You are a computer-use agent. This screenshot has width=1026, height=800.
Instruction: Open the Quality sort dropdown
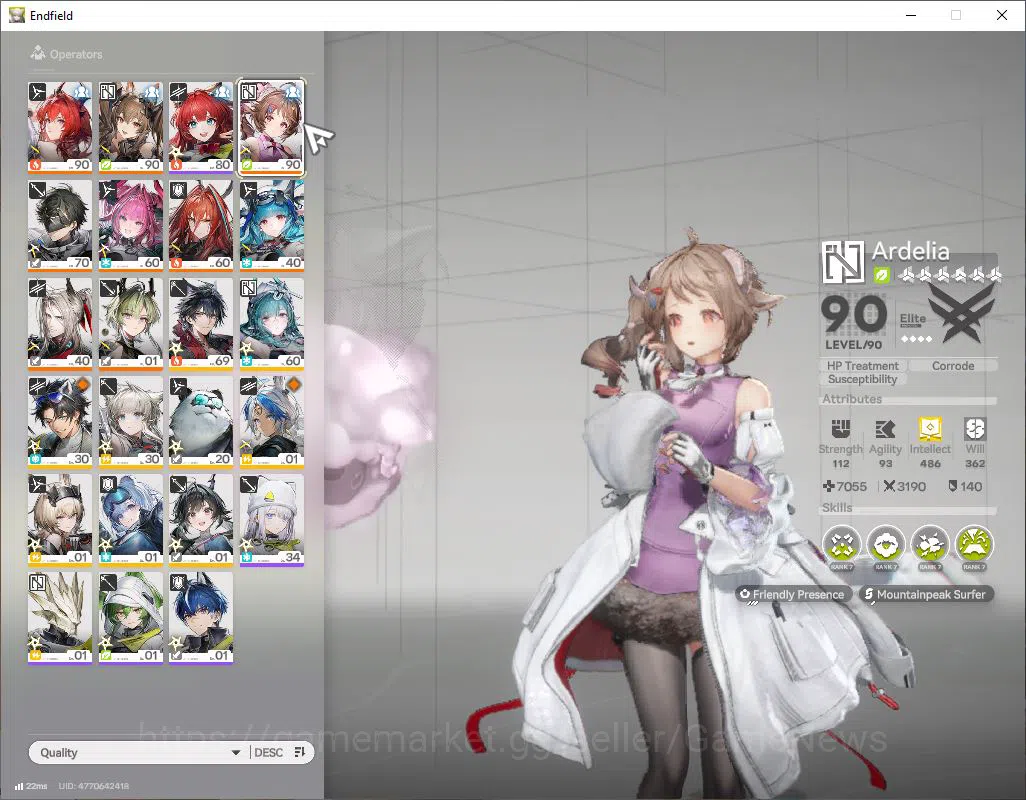(x=140, y=752)
